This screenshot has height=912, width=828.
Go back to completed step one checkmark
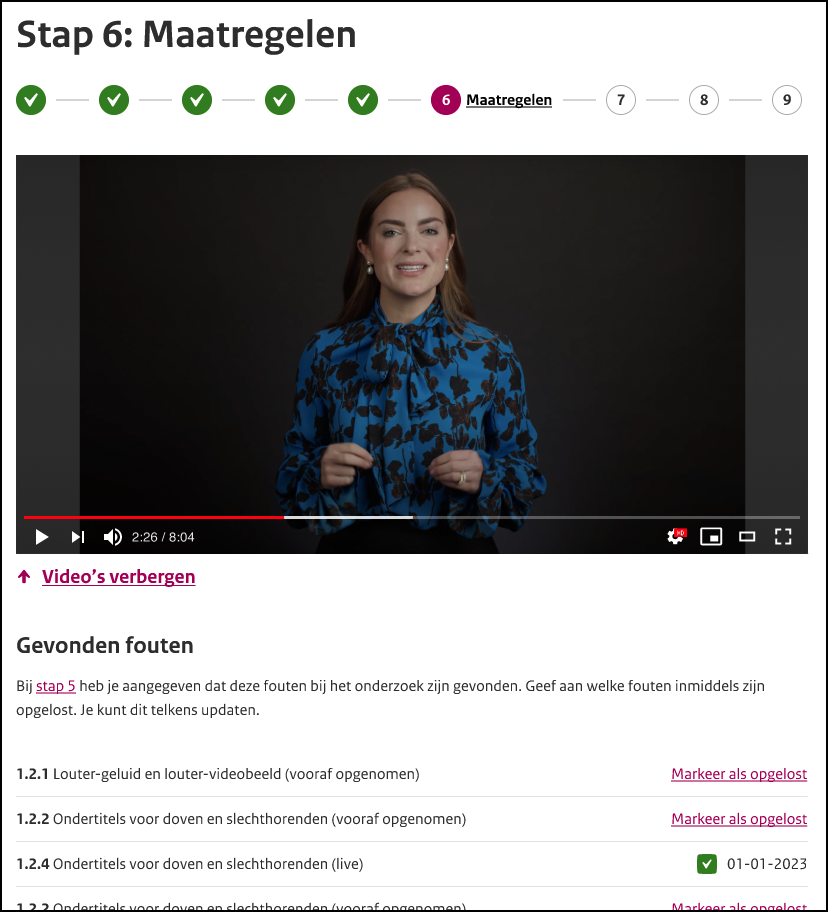click(31, 100)
